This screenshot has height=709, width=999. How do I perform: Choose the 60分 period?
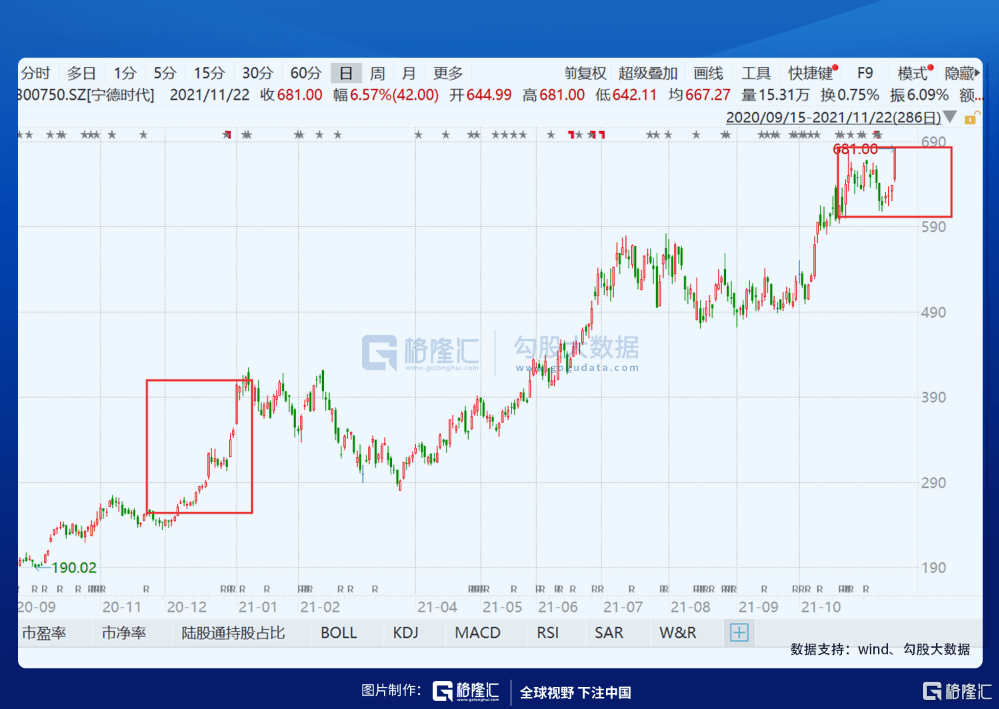click(x=306, y=73)
